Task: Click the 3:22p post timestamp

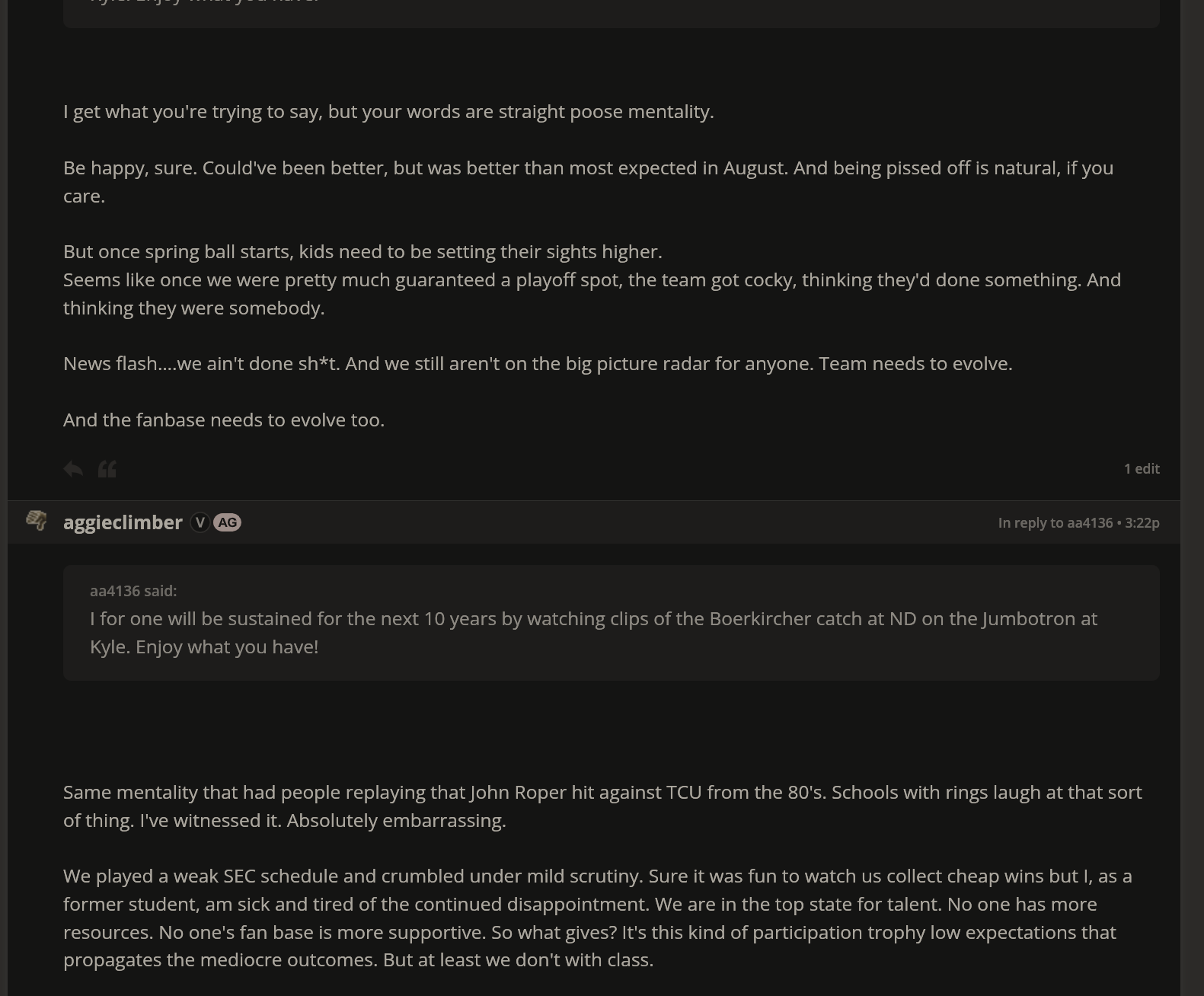Action: pyautogui.click(x=1142, y=523)
